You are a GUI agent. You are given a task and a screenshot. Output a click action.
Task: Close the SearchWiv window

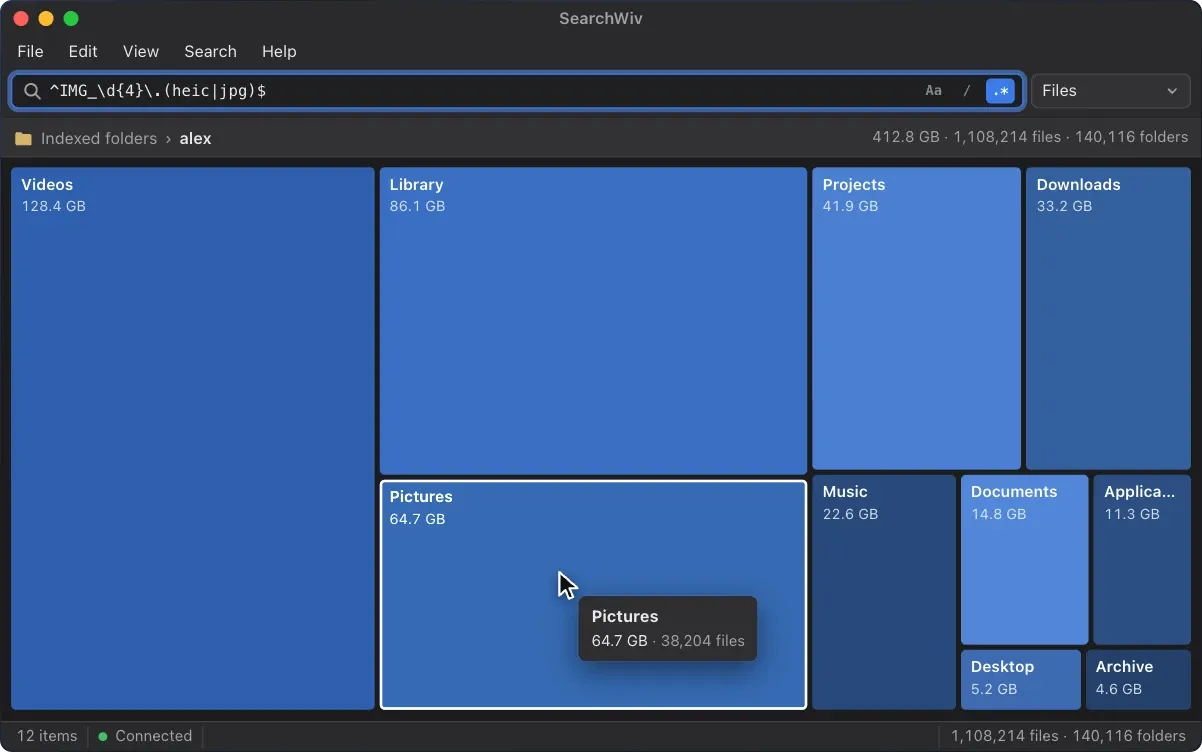20,19
